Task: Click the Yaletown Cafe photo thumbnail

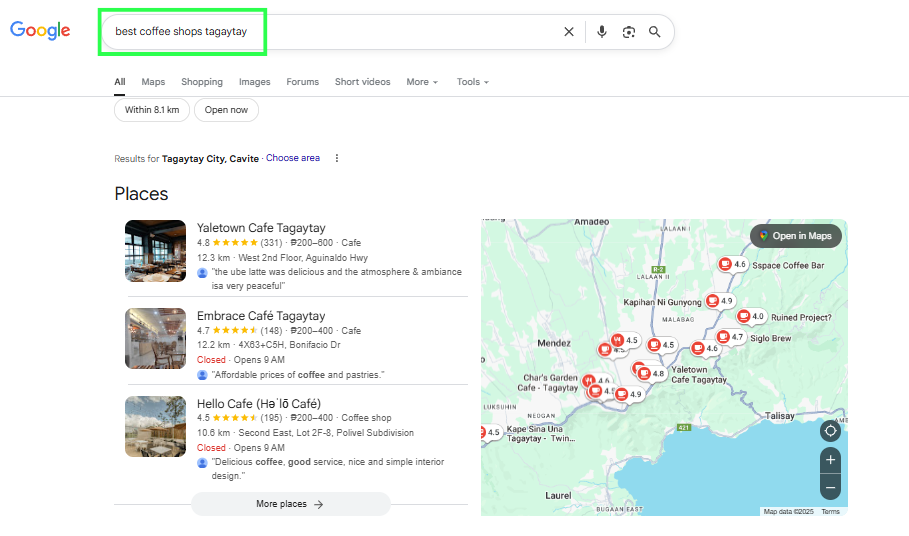Action: pos(155,251)
